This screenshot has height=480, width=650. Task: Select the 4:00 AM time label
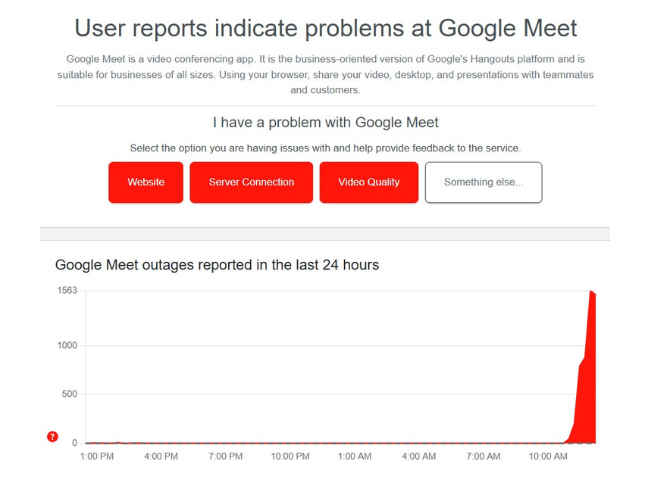[x=419, y=457]
